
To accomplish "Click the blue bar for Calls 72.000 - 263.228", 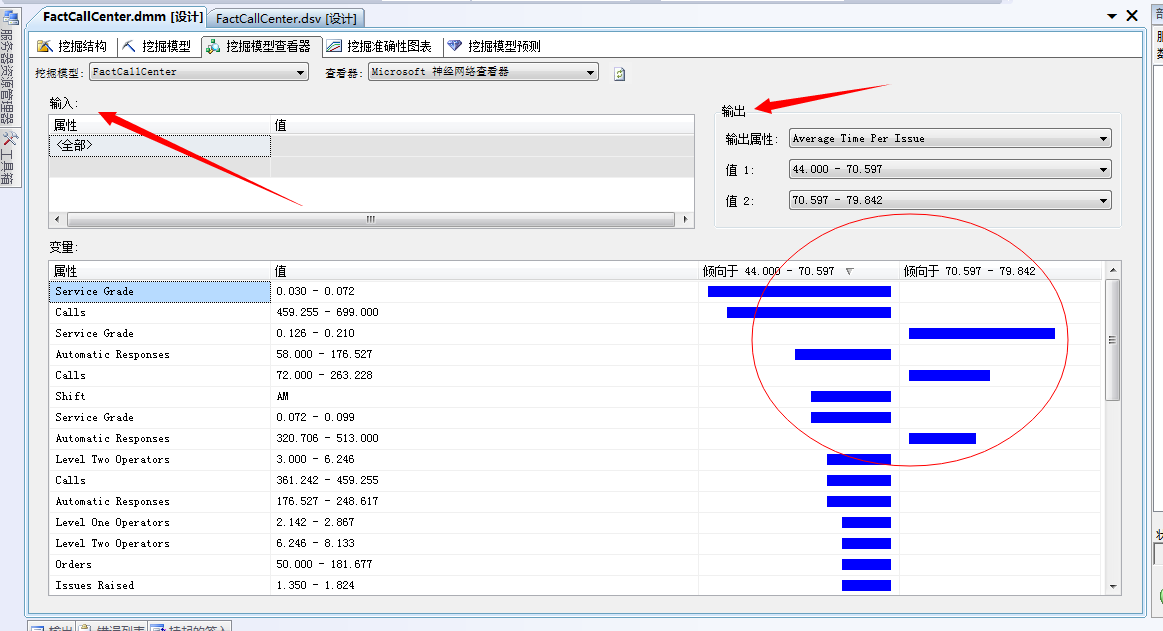I will coord(949,376).
